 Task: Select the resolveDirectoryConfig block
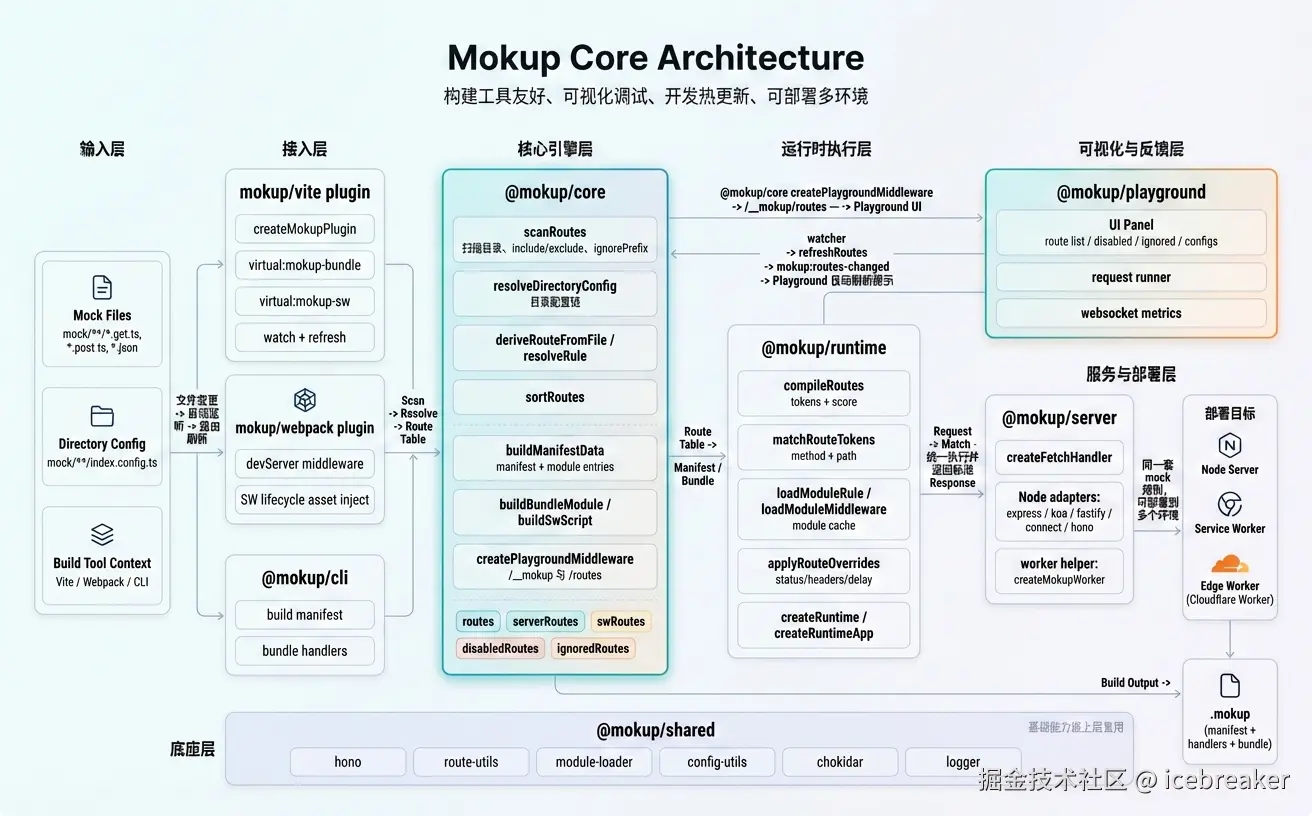click(x=555, y=294)
